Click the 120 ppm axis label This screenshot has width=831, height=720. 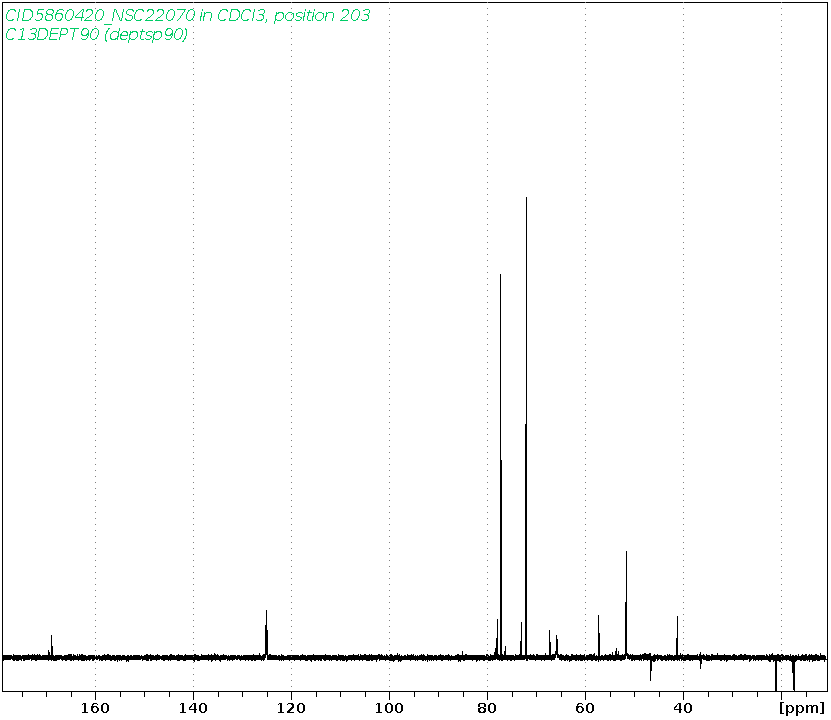coord(291,708)
